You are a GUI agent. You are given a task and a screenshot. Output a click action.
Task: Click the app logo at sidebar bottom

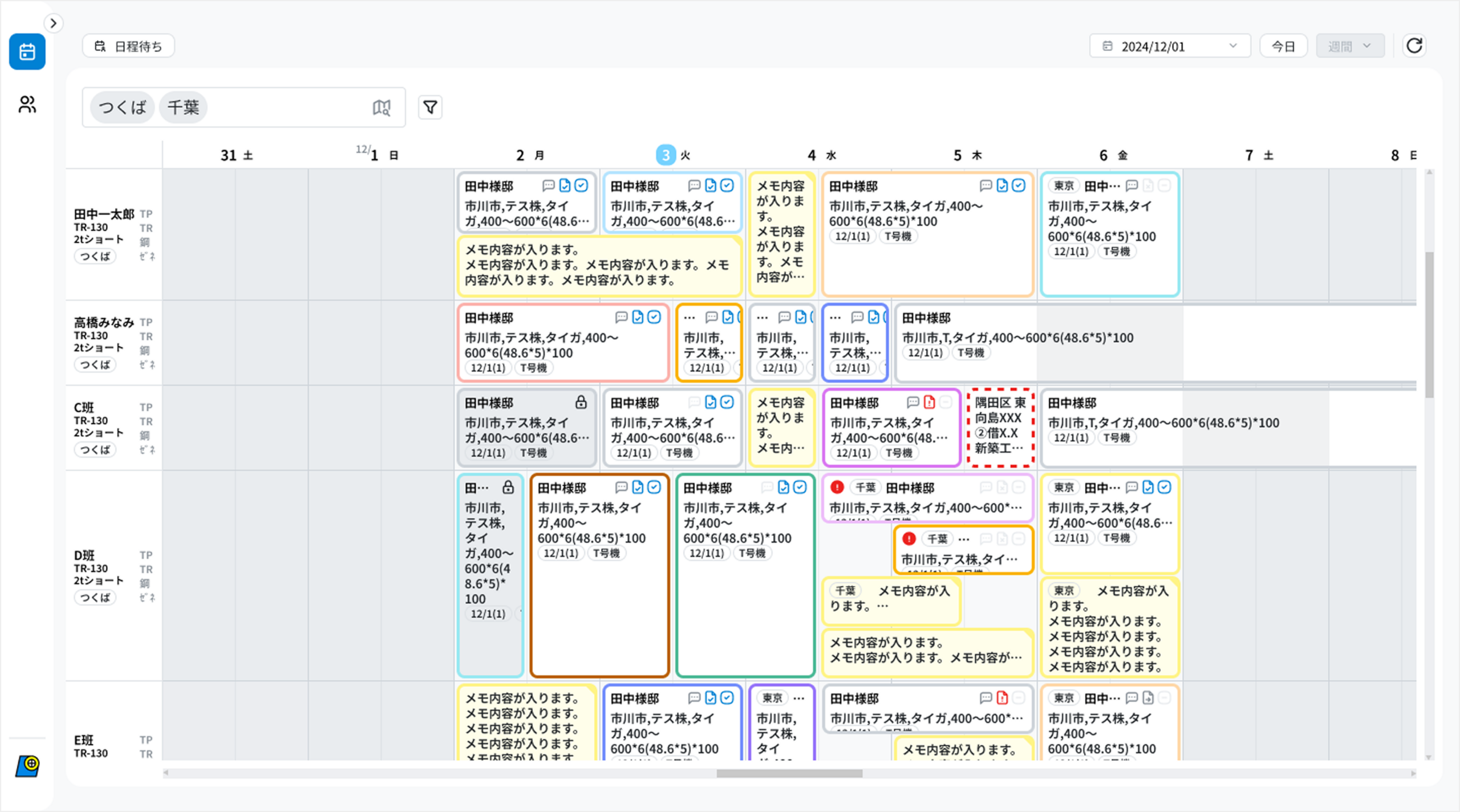click(27, 766)
